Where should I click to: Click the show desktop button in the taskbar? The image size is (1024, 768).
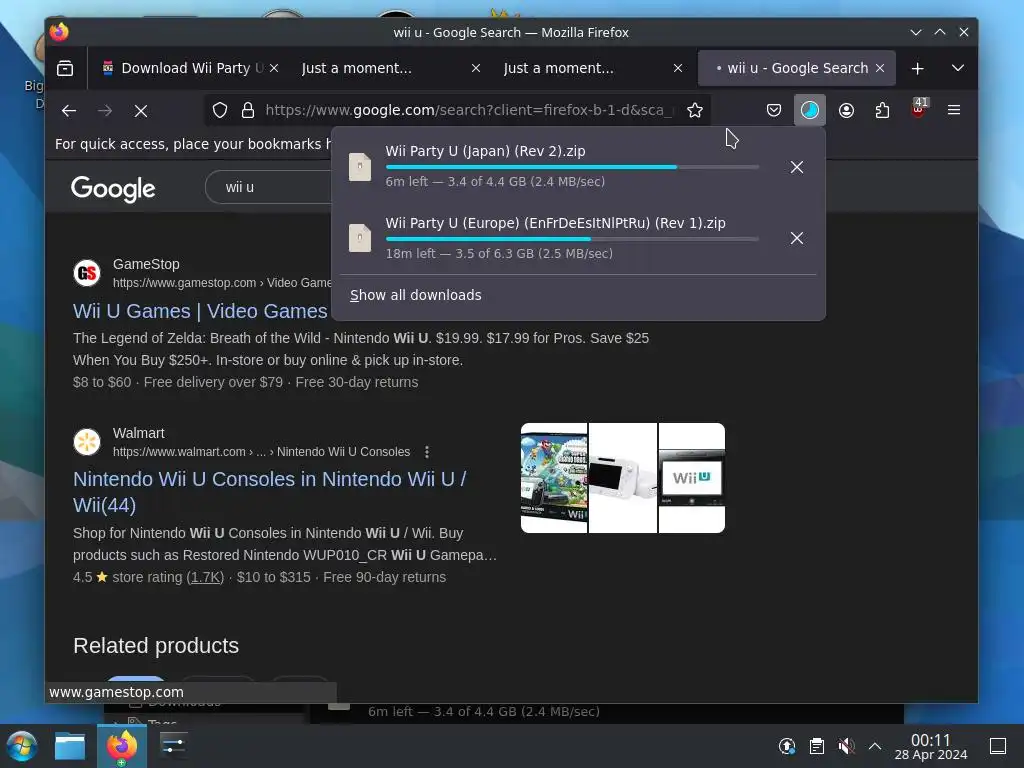[998, 746]
